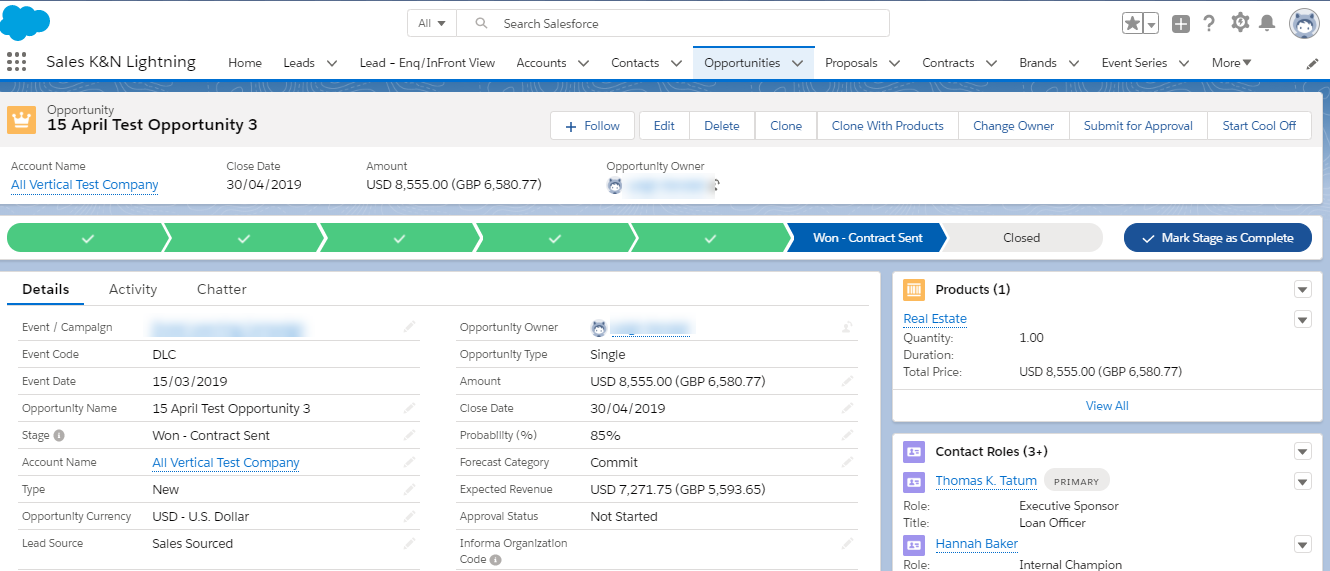Open All Vertical Test Company header link

pos(85,185)
